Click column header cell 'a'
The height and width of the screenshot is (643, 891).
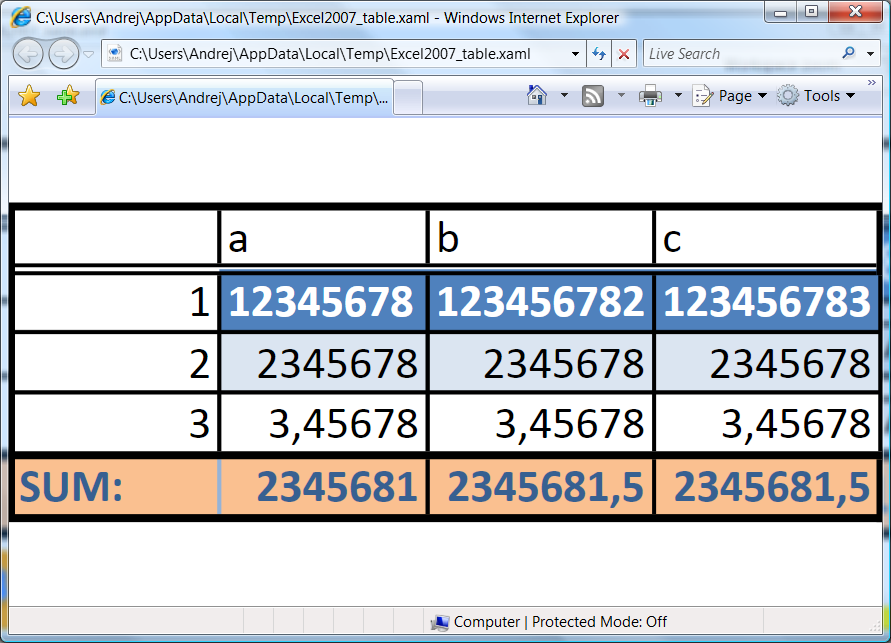[x=323, y=237]
